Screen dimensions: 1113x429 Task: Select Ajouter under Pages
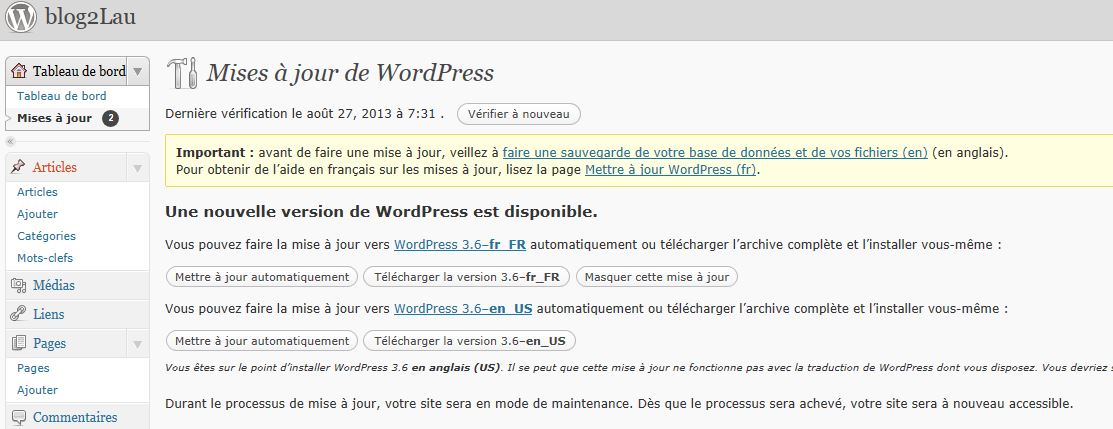pyautogui.click(x=38, y=390)
